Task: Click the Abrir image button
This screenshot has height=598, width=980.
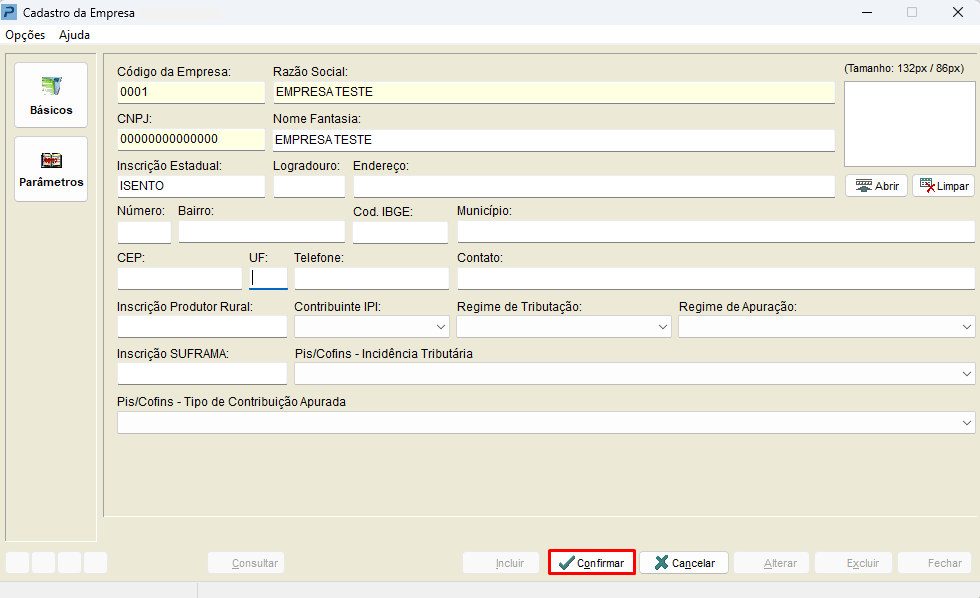Action: pos(876,186)
